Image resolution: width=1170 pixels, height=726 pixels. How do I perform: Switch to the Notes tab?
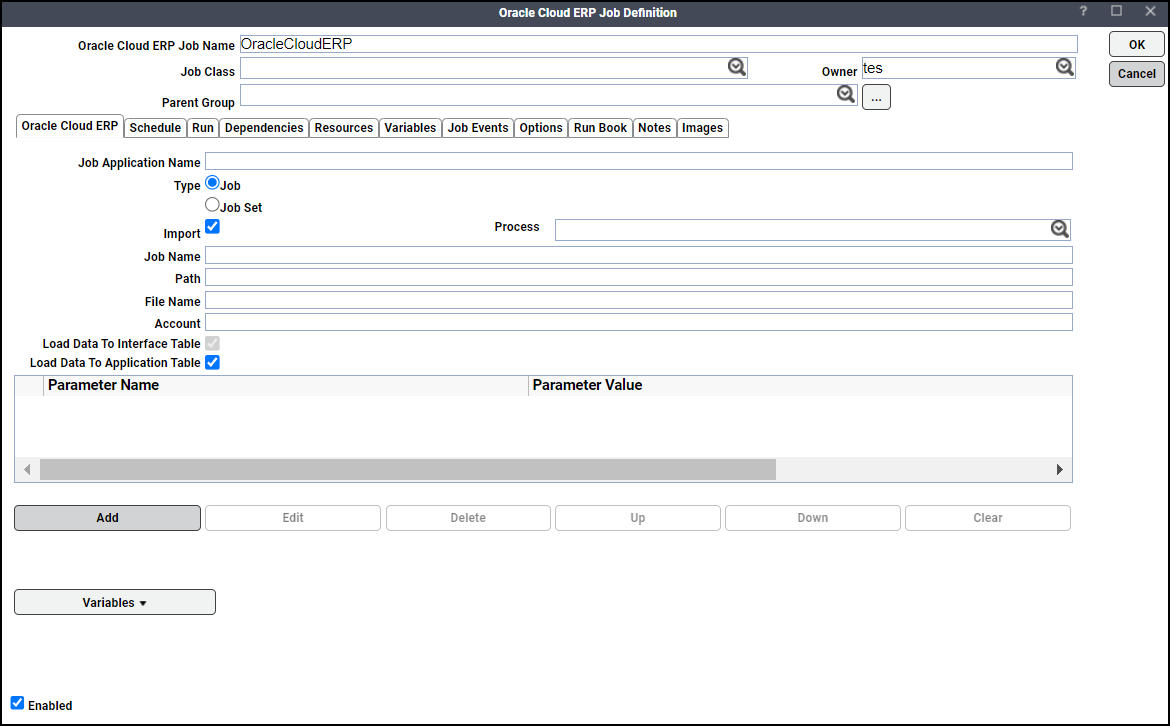654,128
